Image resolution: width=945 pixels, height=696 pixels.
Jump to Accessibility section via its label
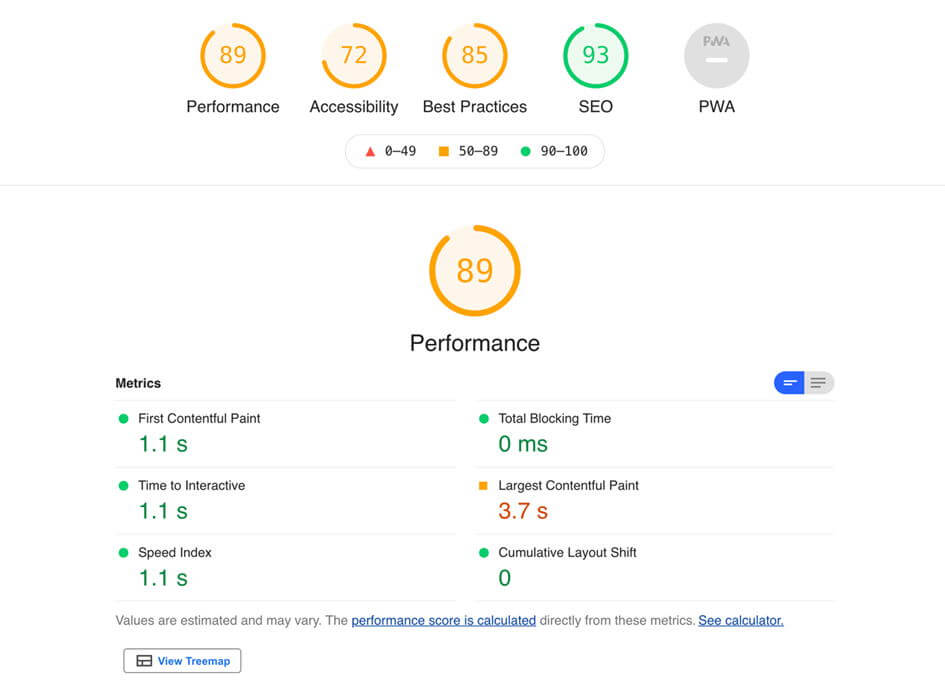coord(354,107)
